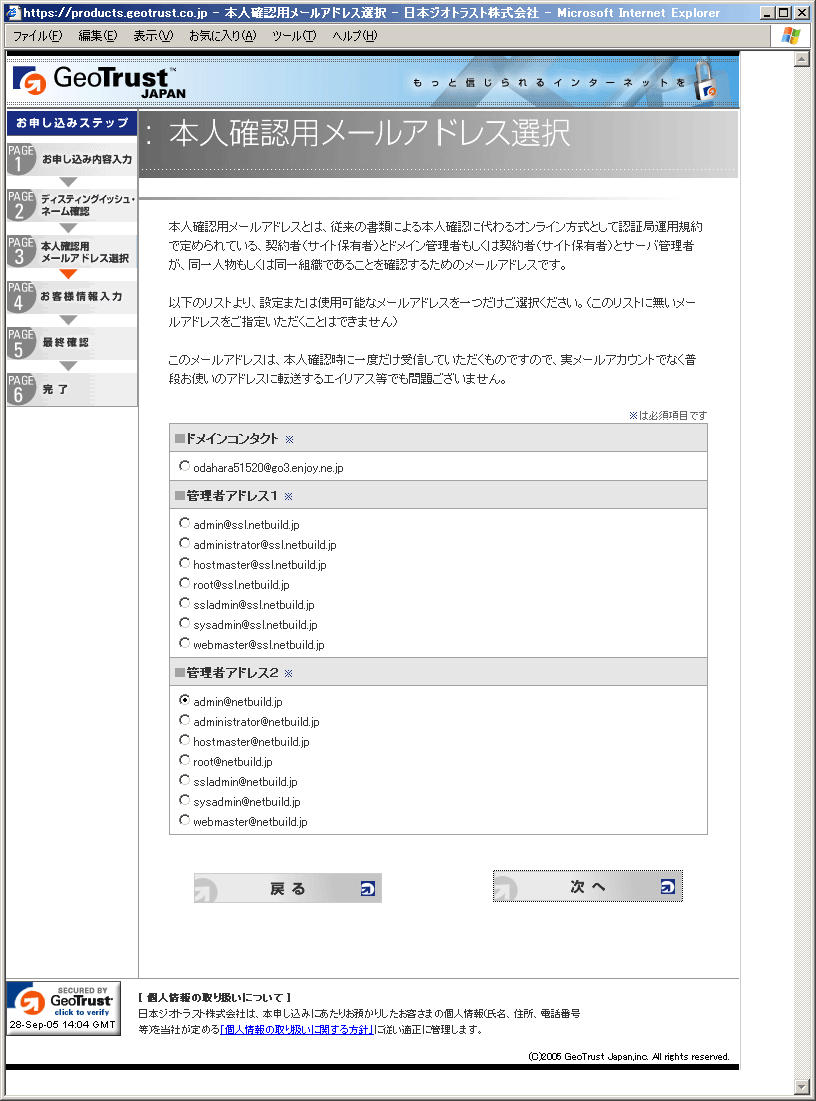Viewport: 816px width, 1101px height.
Task: Open the お気に入り(A) menu
Action: [223, 36]
